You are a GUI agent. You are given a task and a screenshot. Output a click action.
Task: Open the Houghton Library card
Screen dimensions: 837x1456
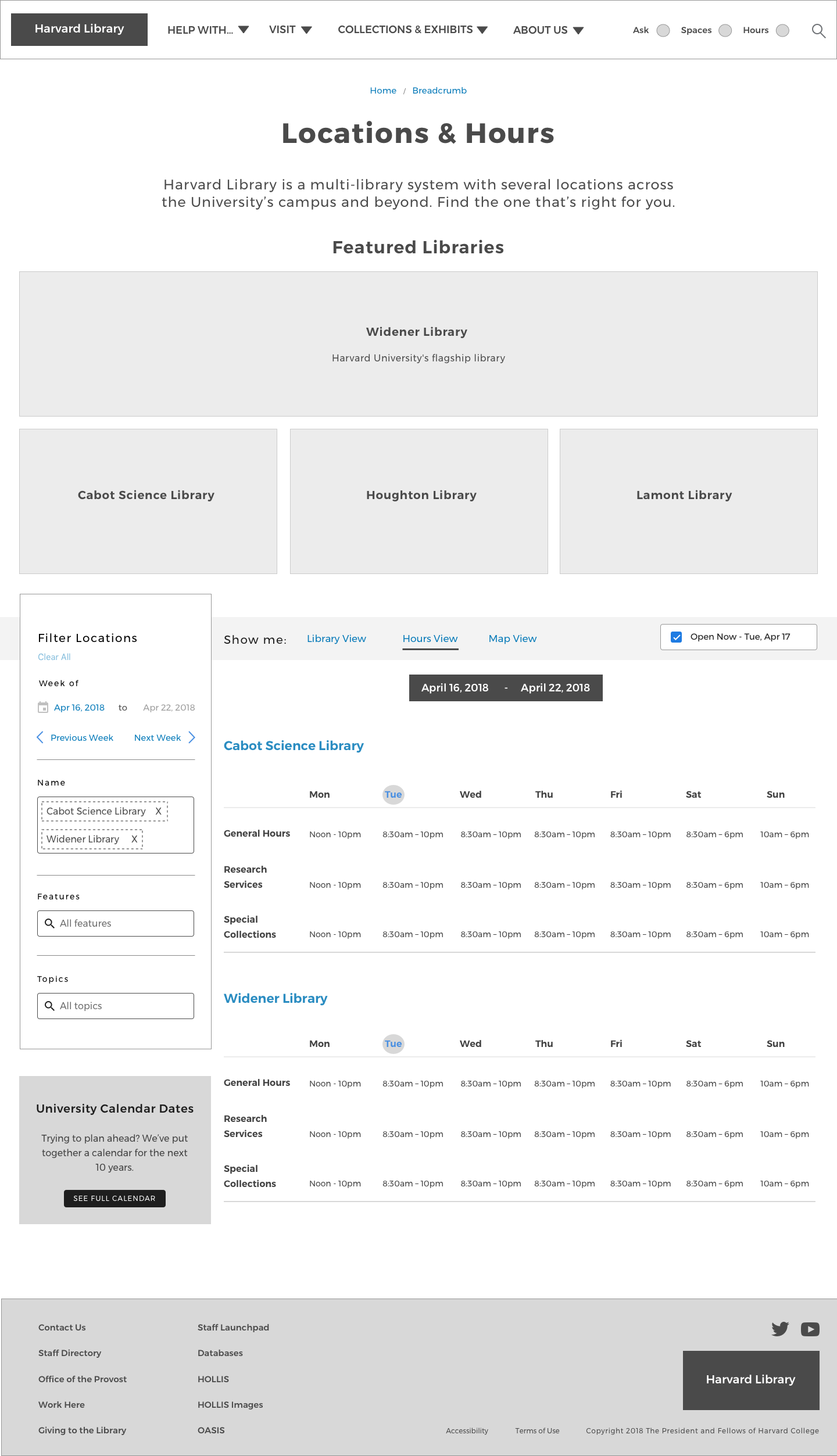(x=419, y=501)
